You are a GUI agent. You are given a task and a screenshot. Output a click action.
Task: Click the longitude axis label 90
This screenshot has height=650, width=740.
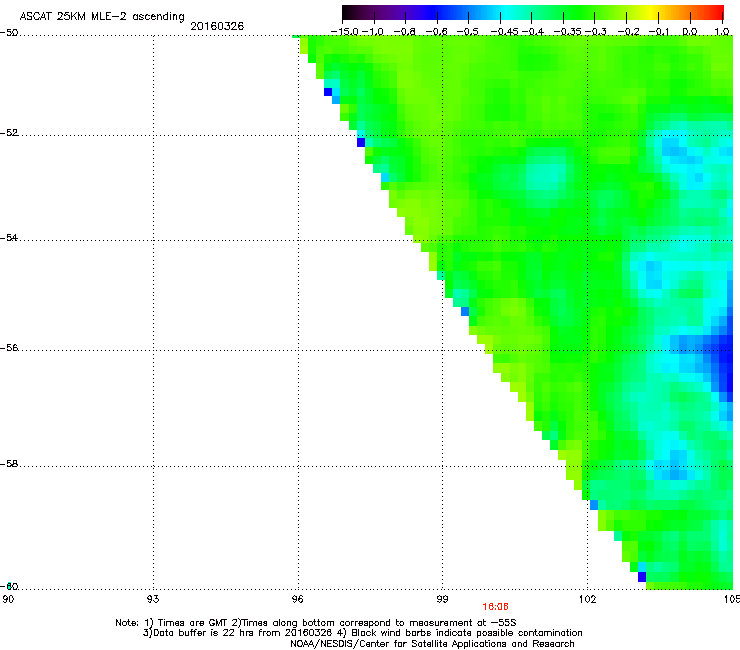tap(8, 599)
